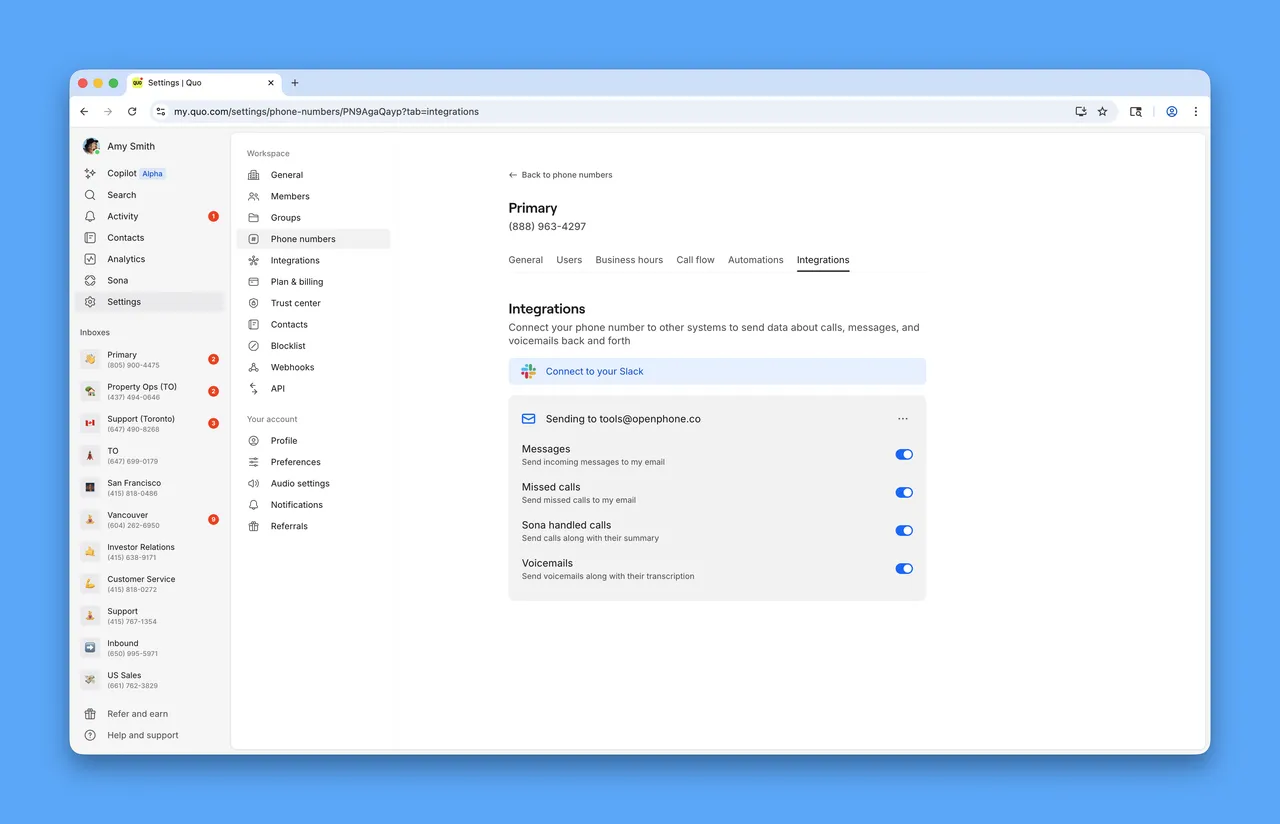
Task: Open the workspace Contacts settings item
Action: tap(313, 324)
